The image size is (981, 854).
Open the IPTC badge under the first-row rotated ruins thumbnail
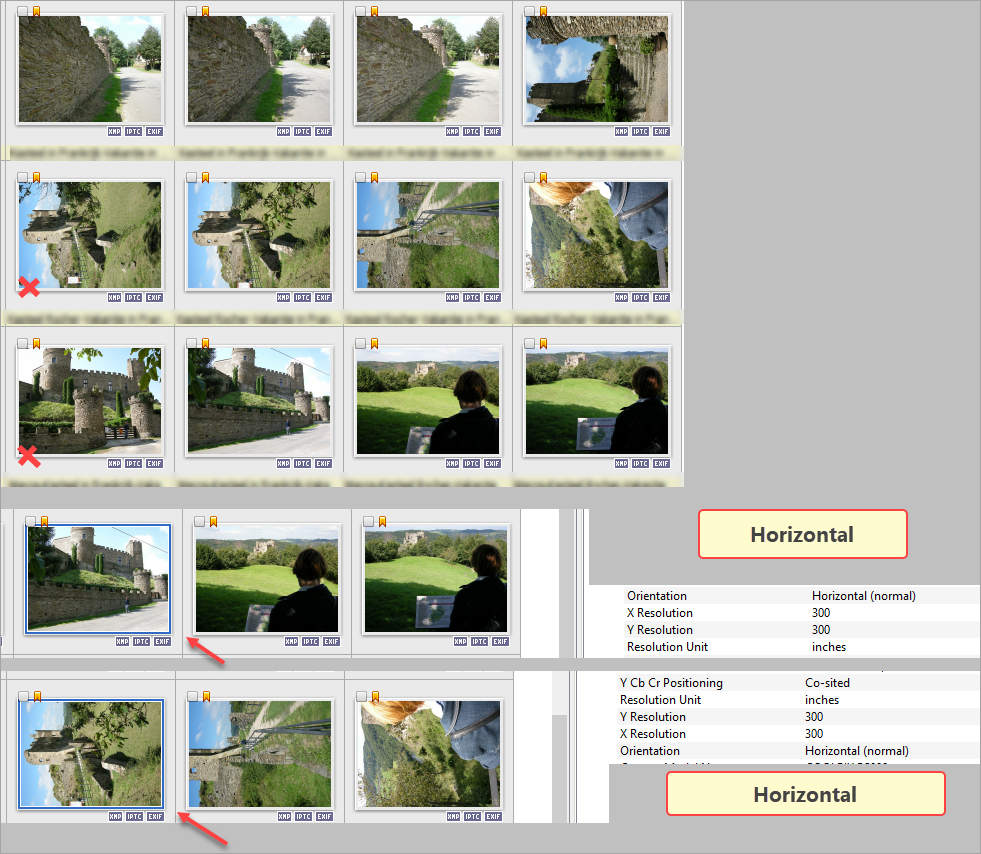pyautogui.click(x=641, y=131)
